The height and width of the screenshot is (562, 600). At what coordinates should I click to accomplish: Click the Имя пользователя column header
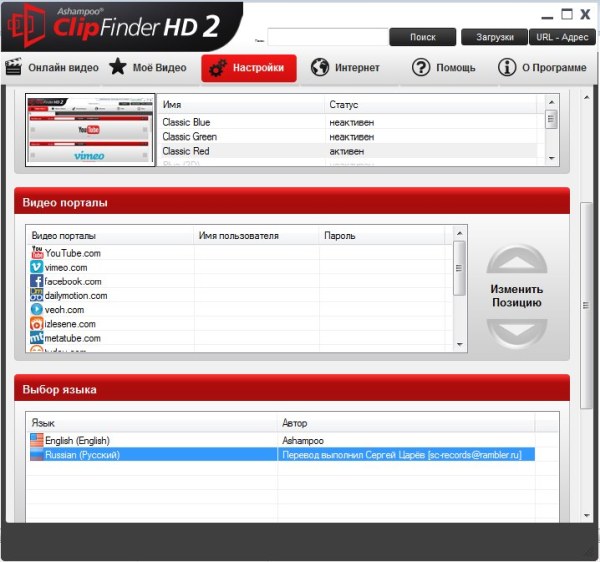pos(256,236)
